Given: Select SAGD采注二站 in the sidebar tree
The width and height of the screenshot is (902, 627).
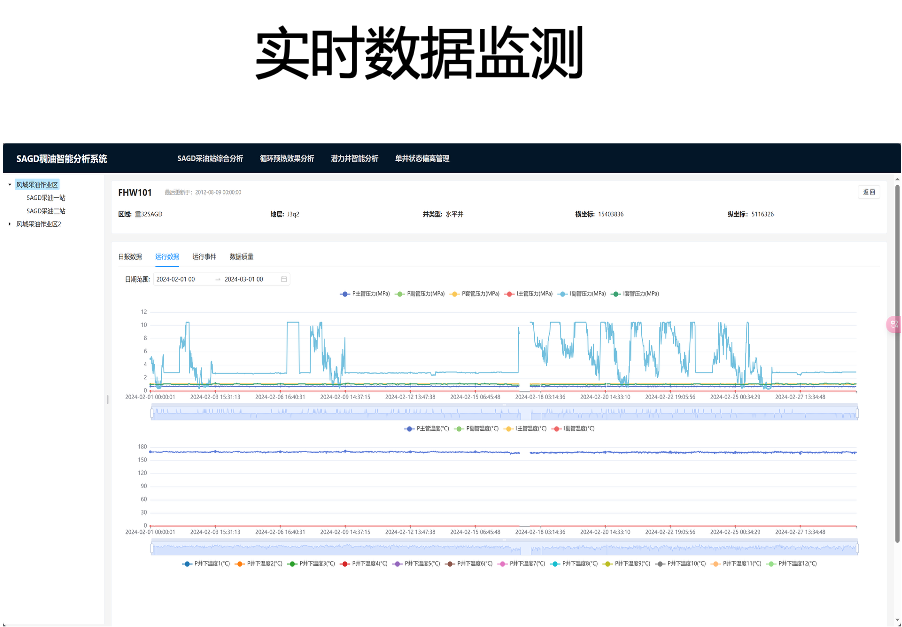Looking at the screenshot, I should pyautogui.click(x=46, y=211).
